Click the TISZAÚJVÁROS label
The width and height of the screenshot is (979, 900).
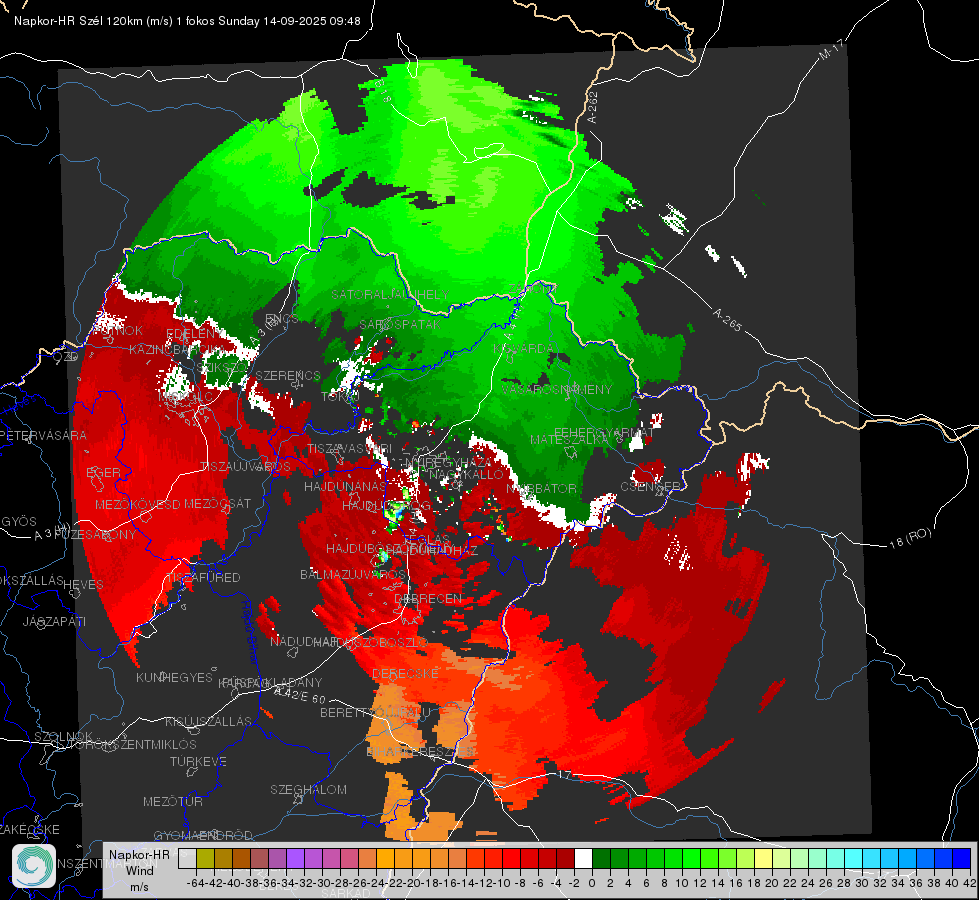click(x=245, y=467)
